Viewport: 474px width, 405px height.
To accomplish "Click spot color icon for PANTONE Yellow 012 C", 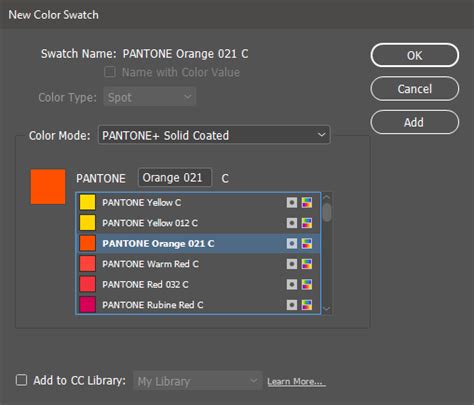I will pos(292,223).
